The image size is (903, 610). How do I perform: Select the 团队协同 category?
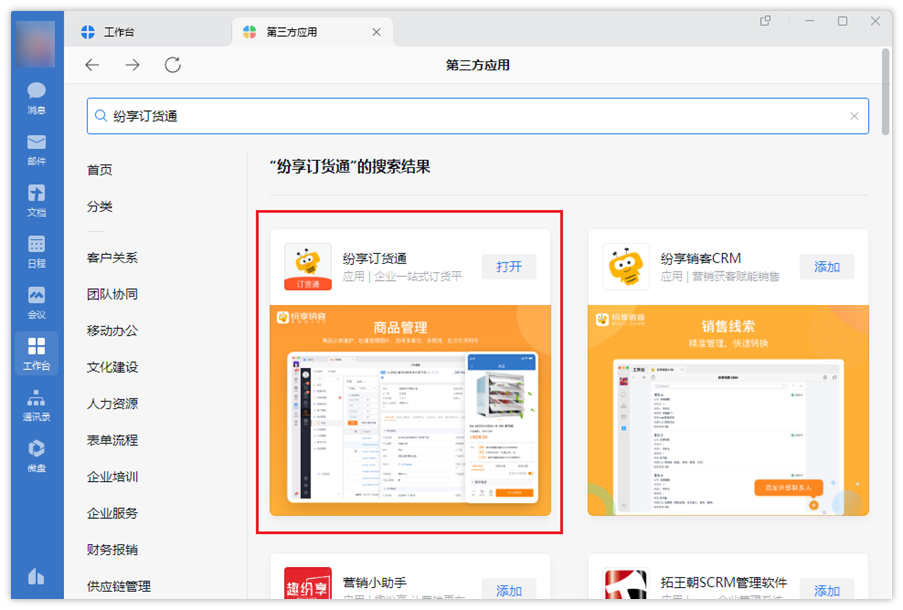(112, 294)
